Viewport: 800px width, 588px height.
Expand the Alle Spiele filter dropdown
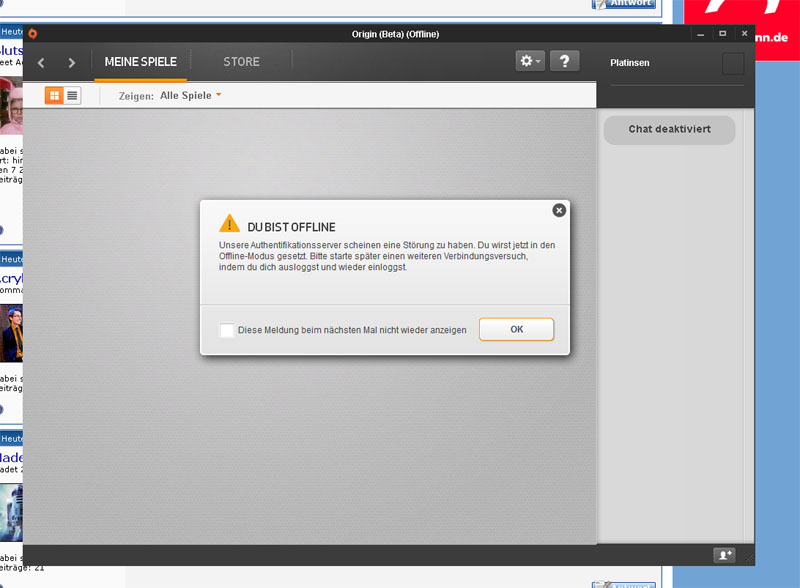(191, 95)
